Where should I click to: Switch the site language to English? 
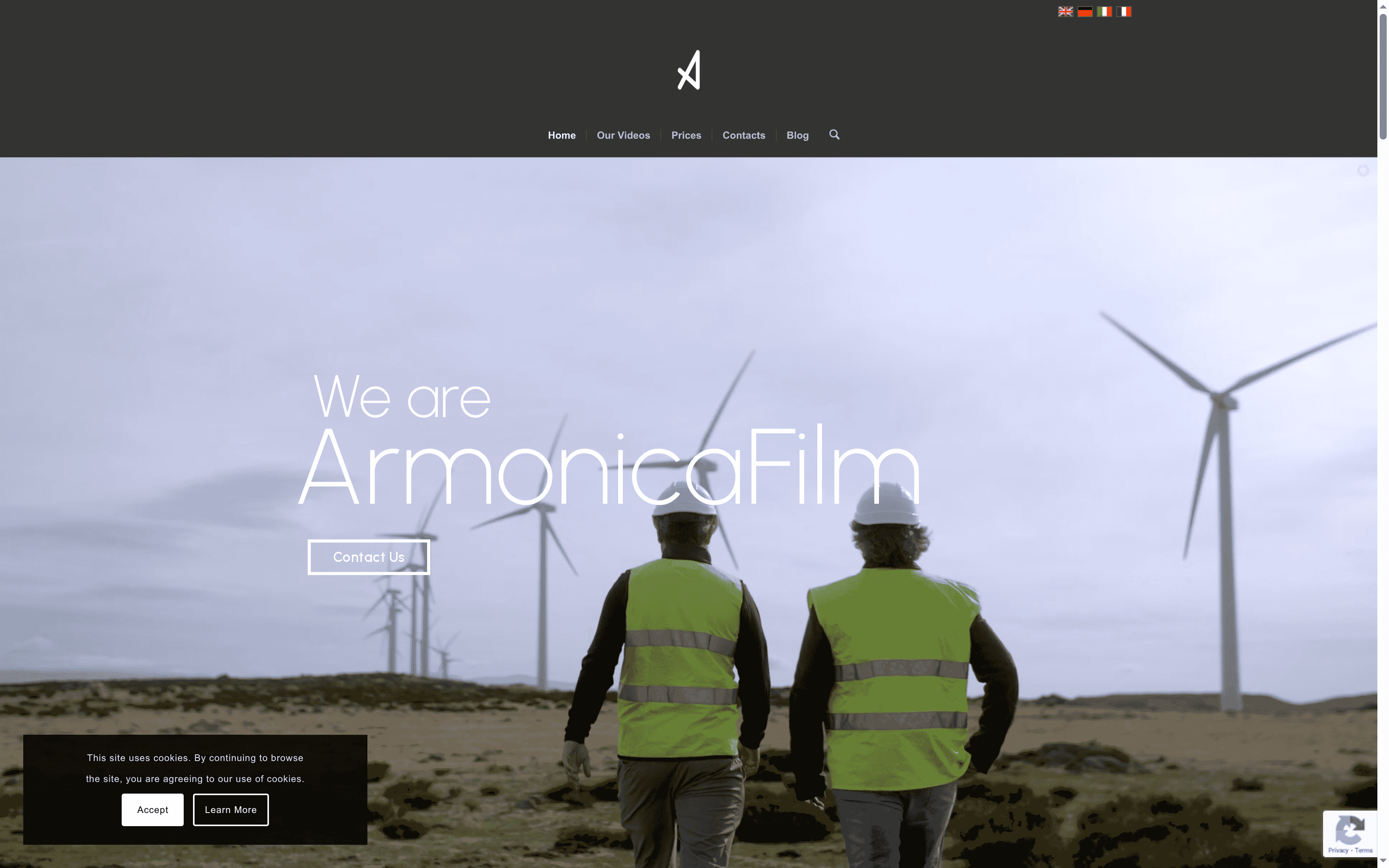tap(1065, 11)
